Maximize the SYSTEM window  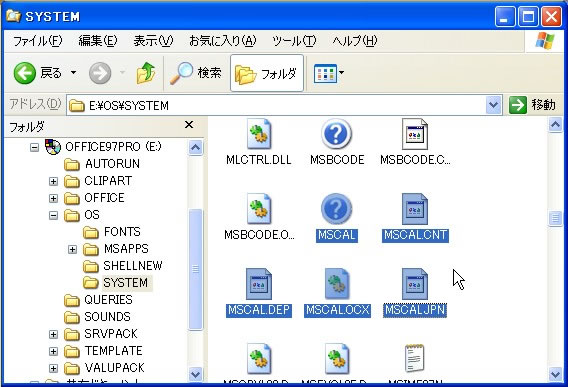click(528, 16)
